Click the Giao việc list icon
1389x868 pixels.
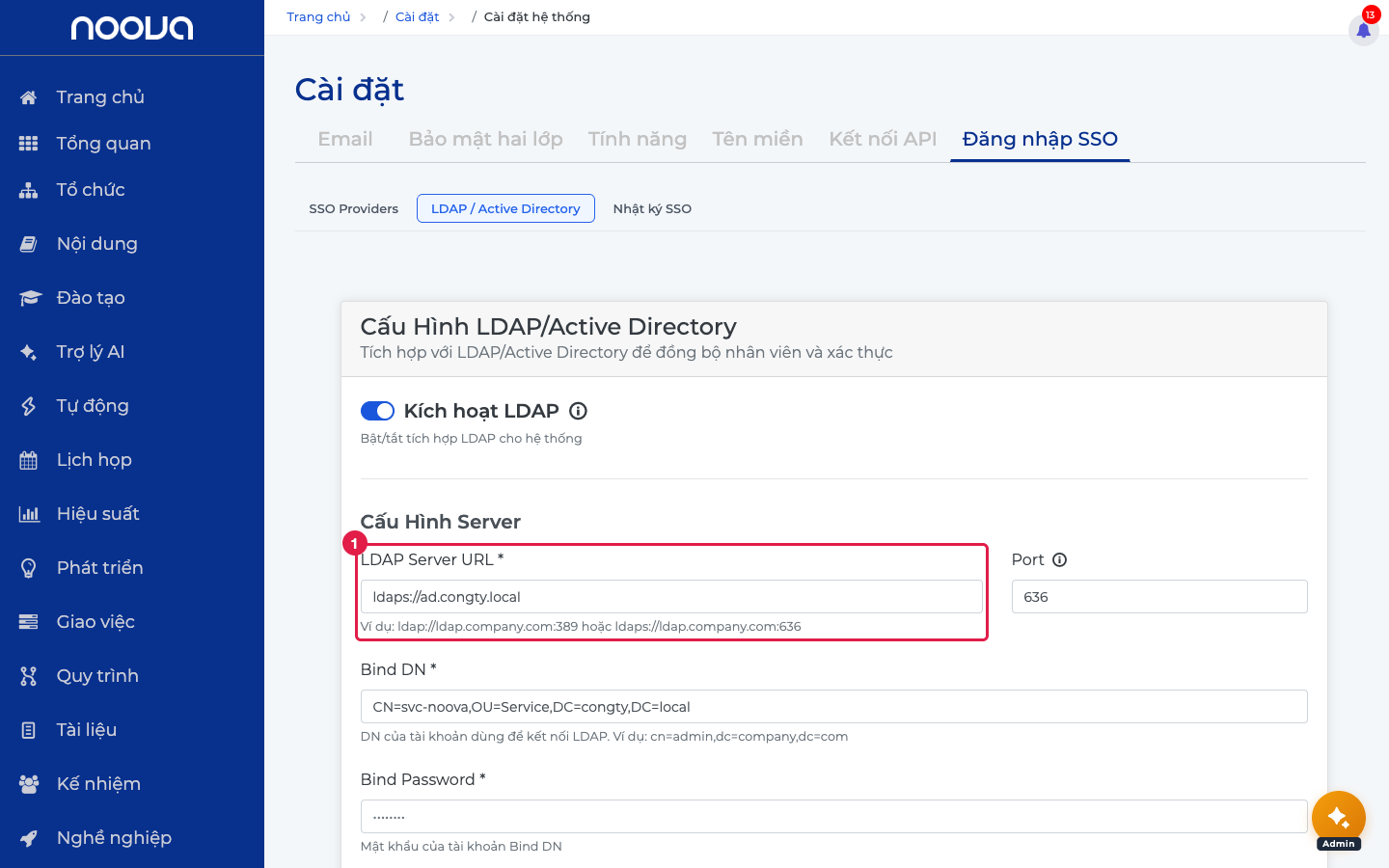click(29, 622)
